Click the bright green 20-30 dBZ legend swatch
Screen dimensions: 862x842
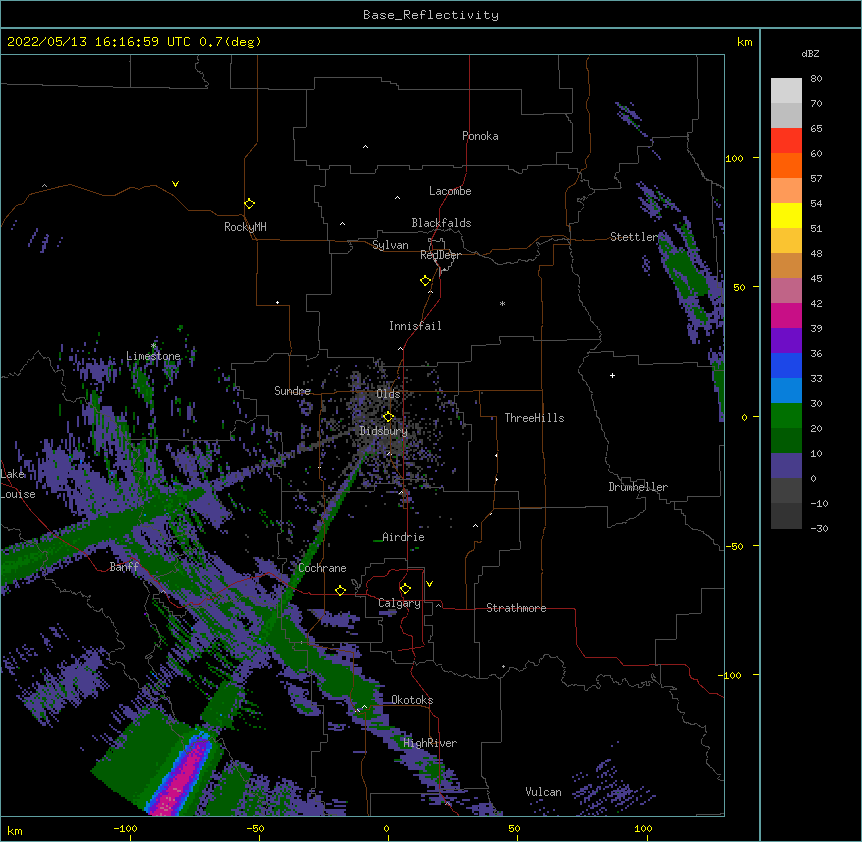coord(786,416)
